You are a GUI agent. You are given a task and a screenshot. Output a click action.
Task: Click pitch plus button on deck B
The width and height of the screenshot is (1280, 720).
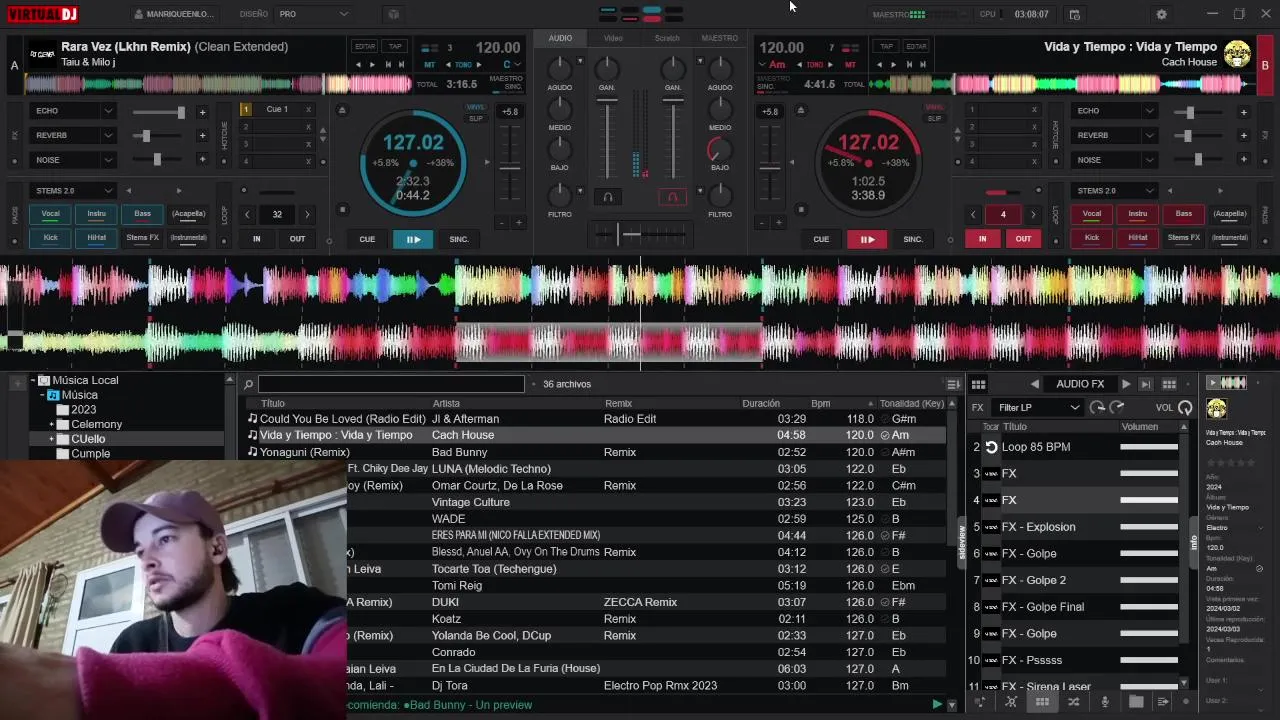click(x=778, y=223)
